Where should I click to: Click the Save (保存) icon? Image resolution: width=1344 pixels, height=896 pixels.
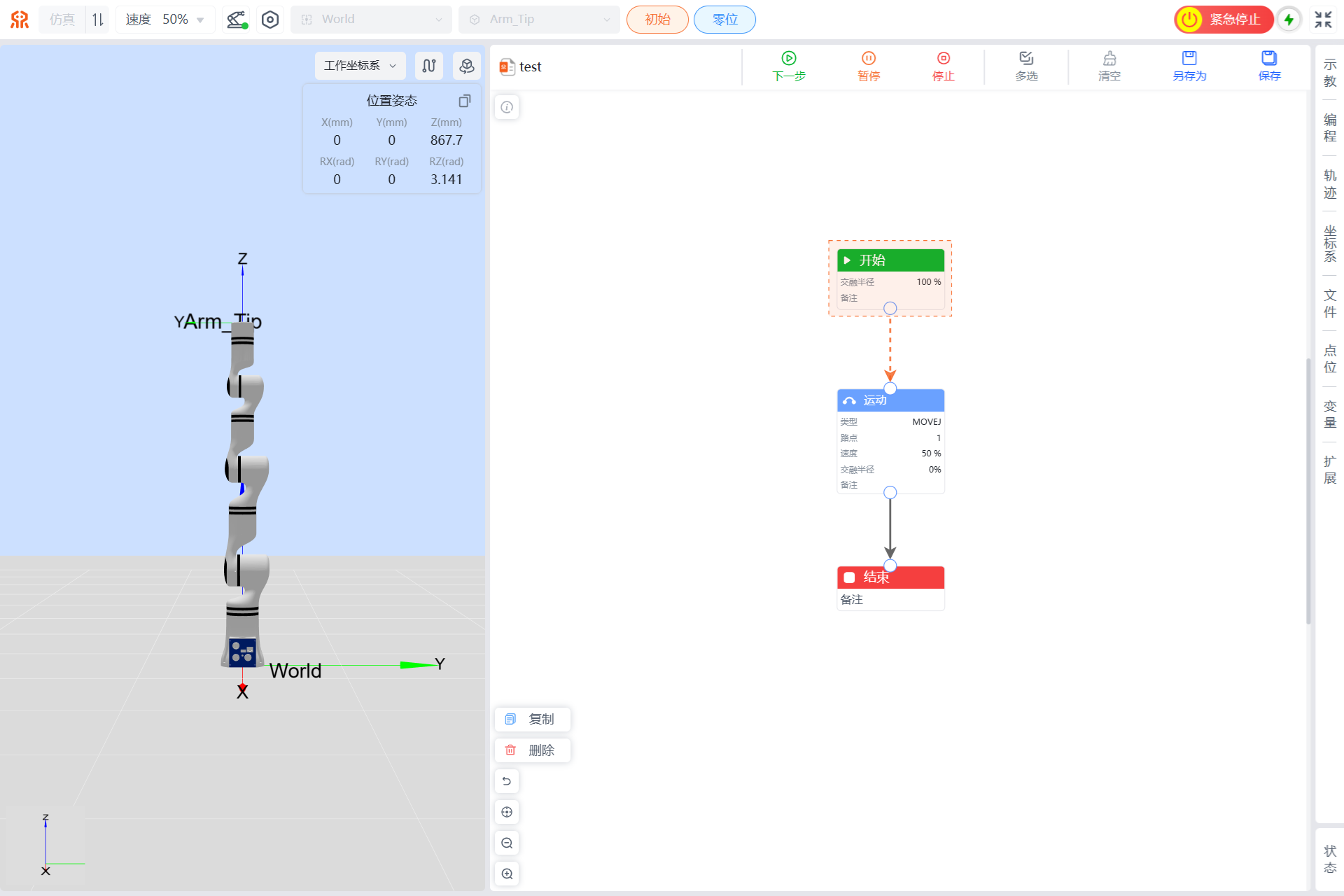click(1268, 58)
